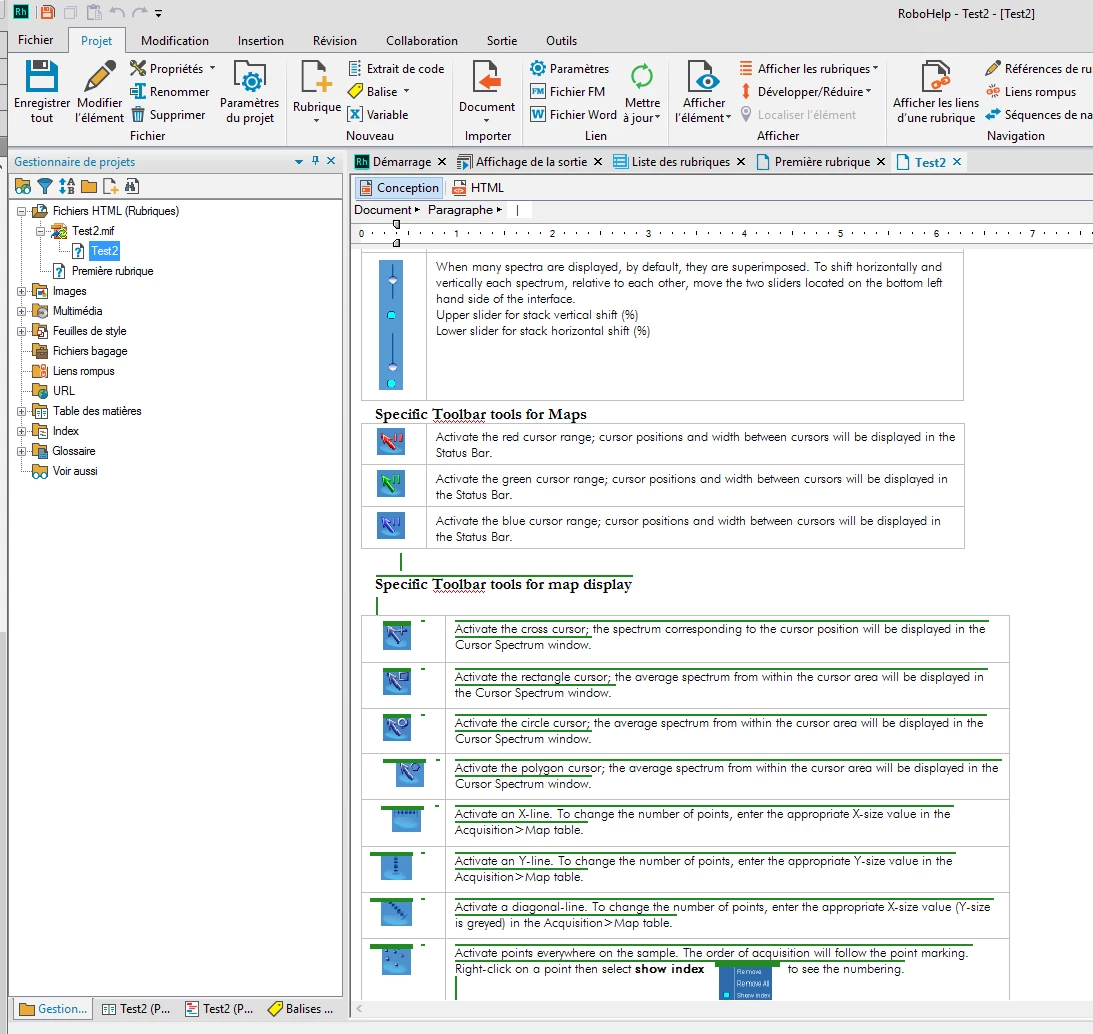Expand the Glossaire folder
Screen dimensions: 1093x1034
pyautogui.click(x=22, y=451)
